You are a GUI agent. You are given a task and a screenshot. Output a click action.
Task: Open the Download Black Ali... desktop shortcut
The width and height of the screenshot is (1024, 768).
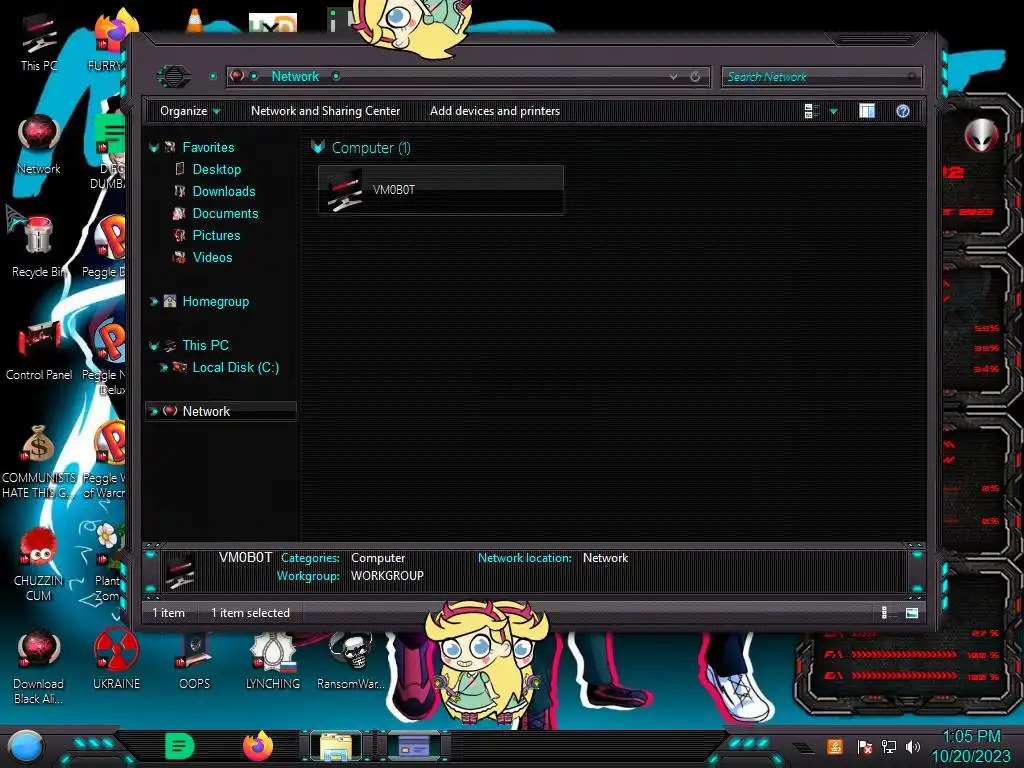click(x=39, y=667)
